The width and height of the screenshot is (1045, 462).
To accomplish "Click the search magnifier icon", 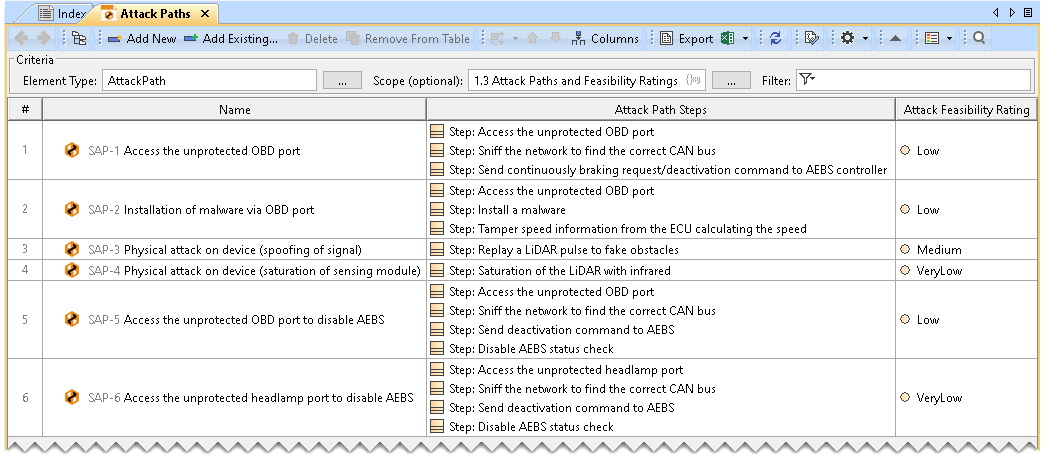I will click(x=980, y=39).
